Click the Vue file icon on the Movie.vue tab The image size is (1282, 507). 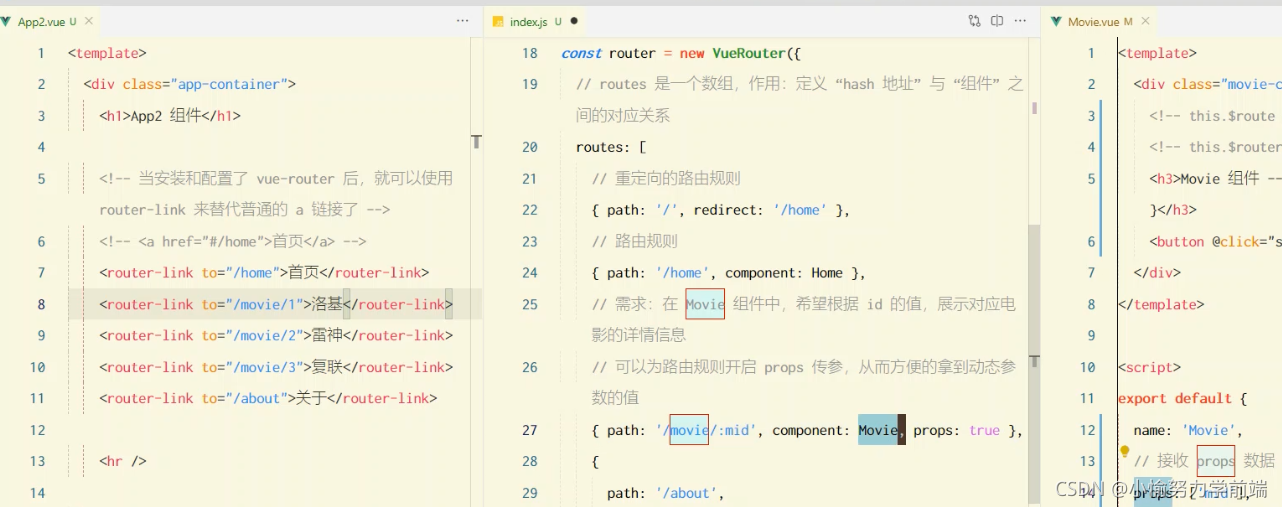click(x=1056, y=21)
